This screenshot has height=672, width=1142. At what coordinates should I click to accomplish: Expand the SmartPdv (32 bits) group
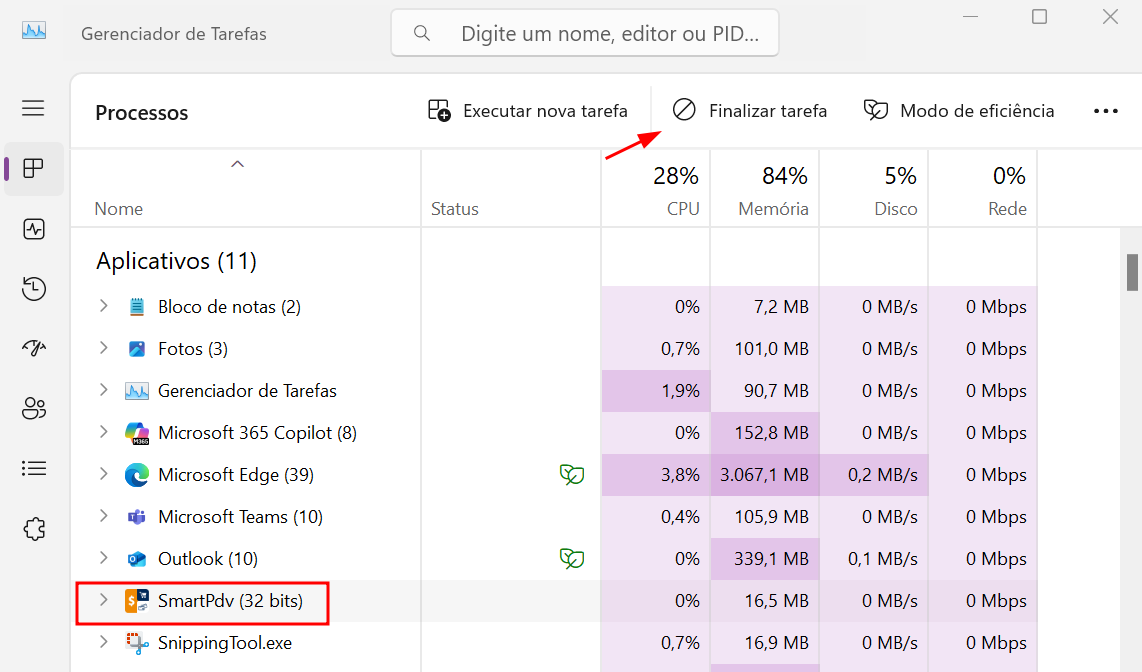point(103,600)
